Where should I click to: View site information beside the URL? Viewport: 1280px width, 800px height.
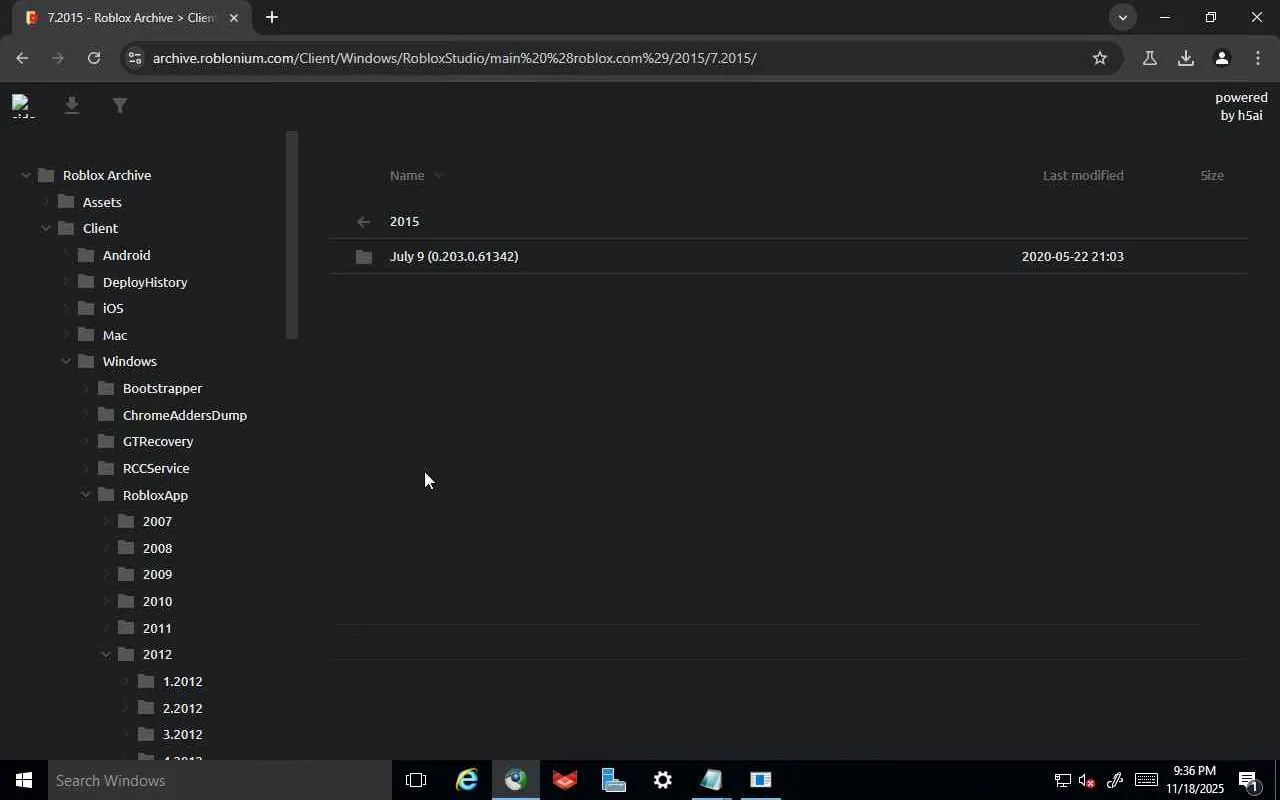(135, 58)
